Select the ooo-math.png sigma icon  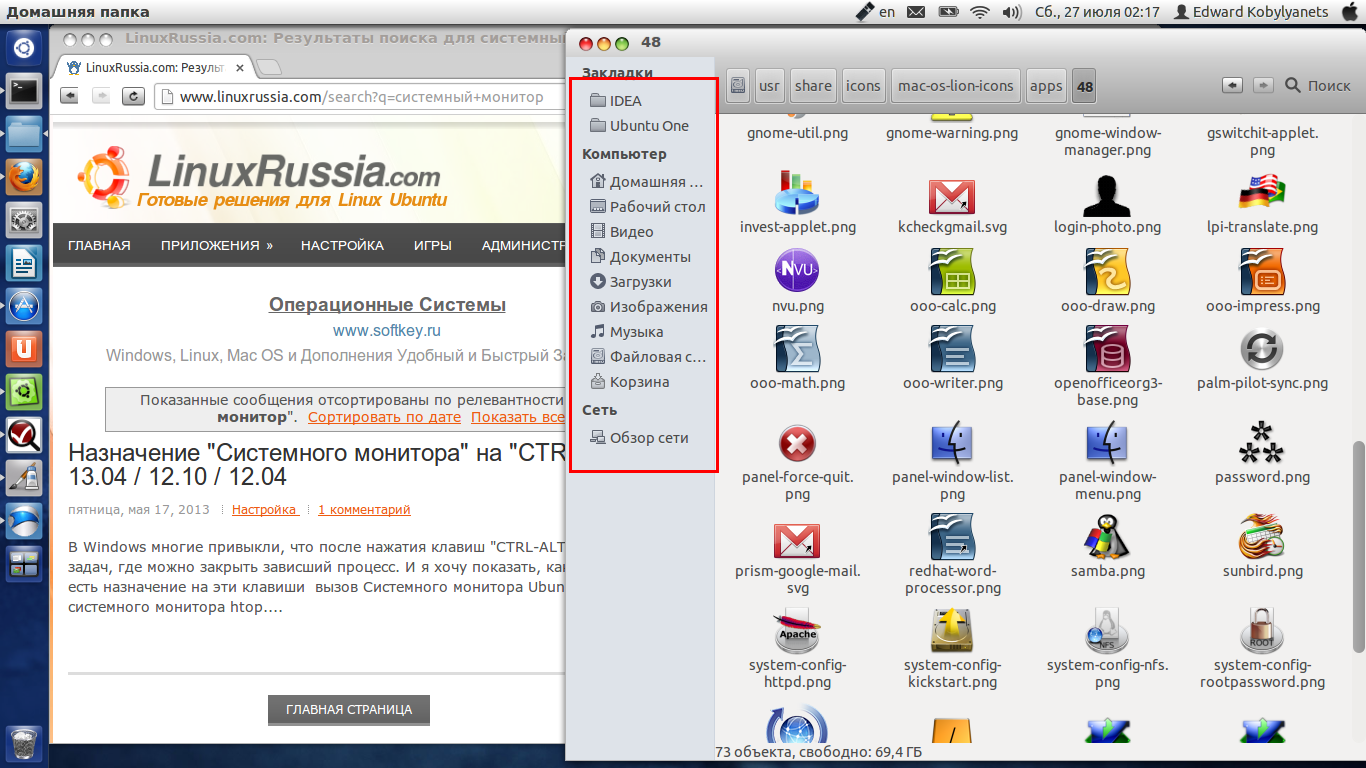(x=797, y=348)
